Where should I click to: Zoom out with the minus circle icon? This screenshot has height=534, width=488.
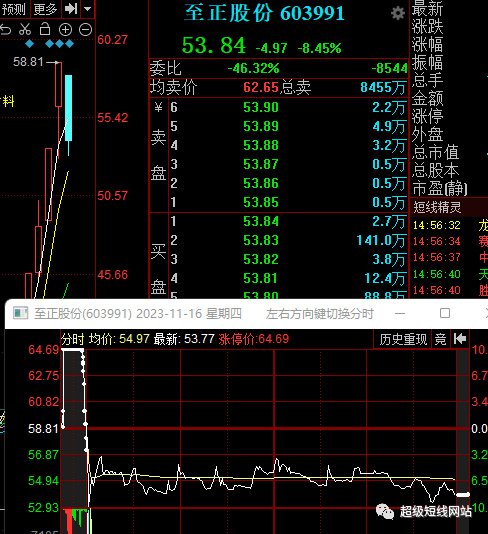click(85, 30)
